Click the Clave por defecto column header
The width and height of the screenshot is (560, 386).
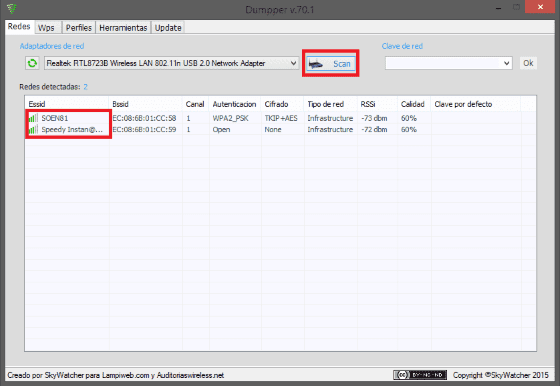[476, 104]
